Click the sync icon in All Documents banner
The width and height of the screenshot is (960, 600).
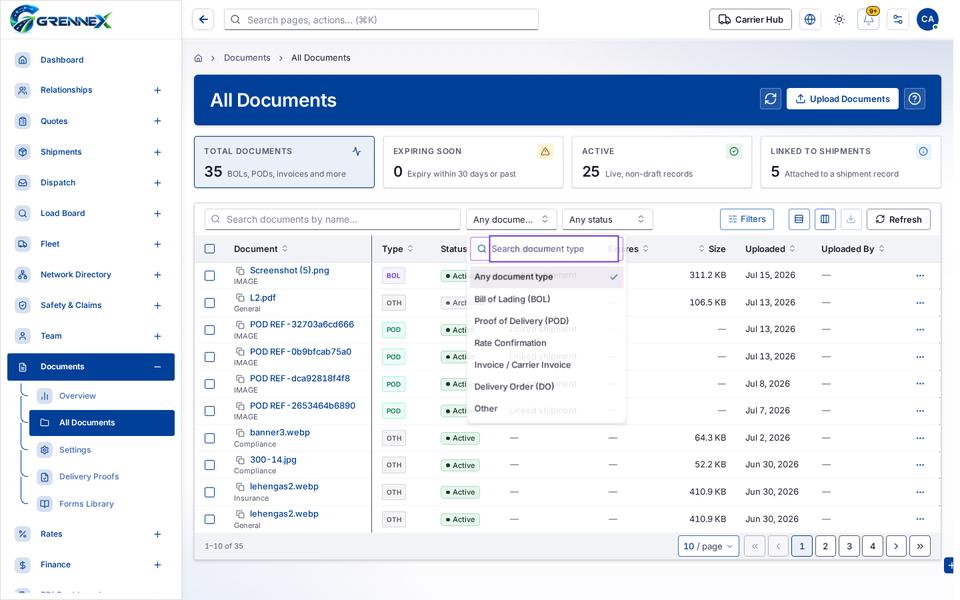[x=770, y=99]
